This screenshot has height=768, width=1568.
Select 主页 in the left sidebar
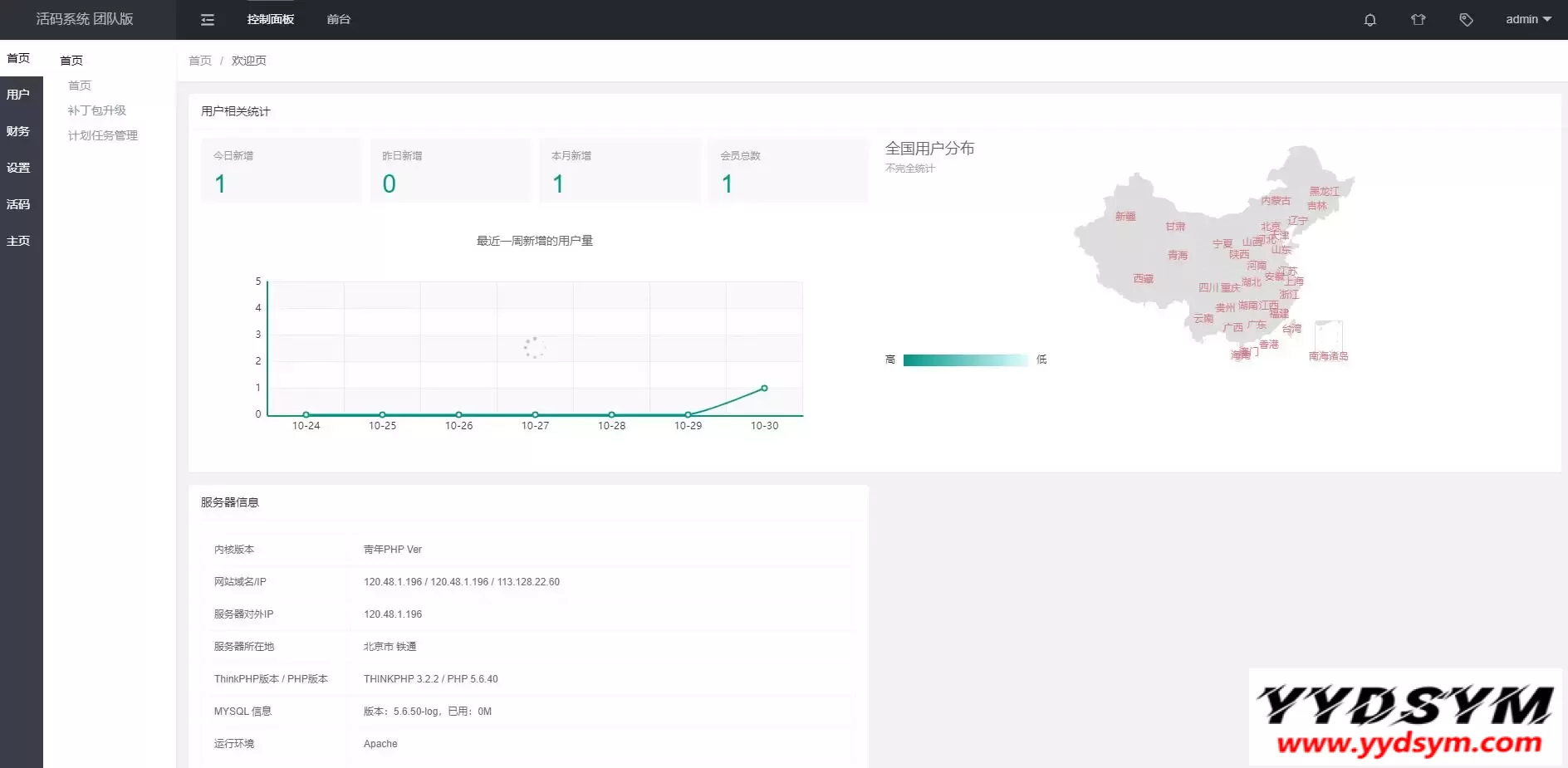click(18, 241)
